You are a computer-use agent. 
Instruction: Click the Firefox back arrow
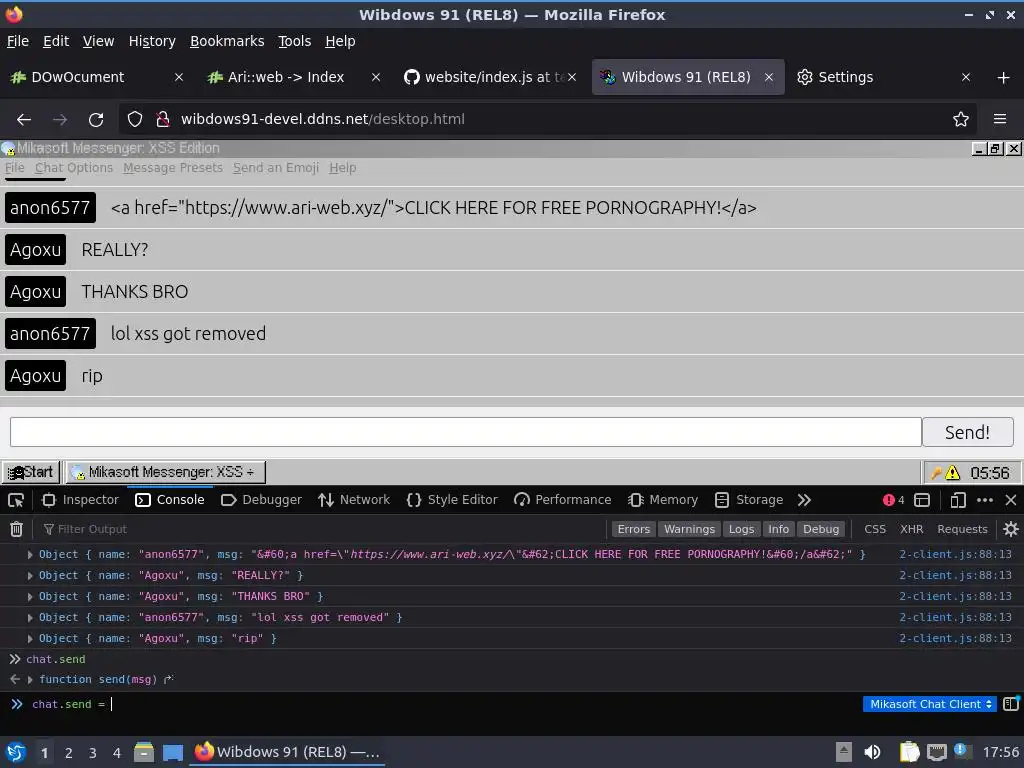(x=24, y=120)
